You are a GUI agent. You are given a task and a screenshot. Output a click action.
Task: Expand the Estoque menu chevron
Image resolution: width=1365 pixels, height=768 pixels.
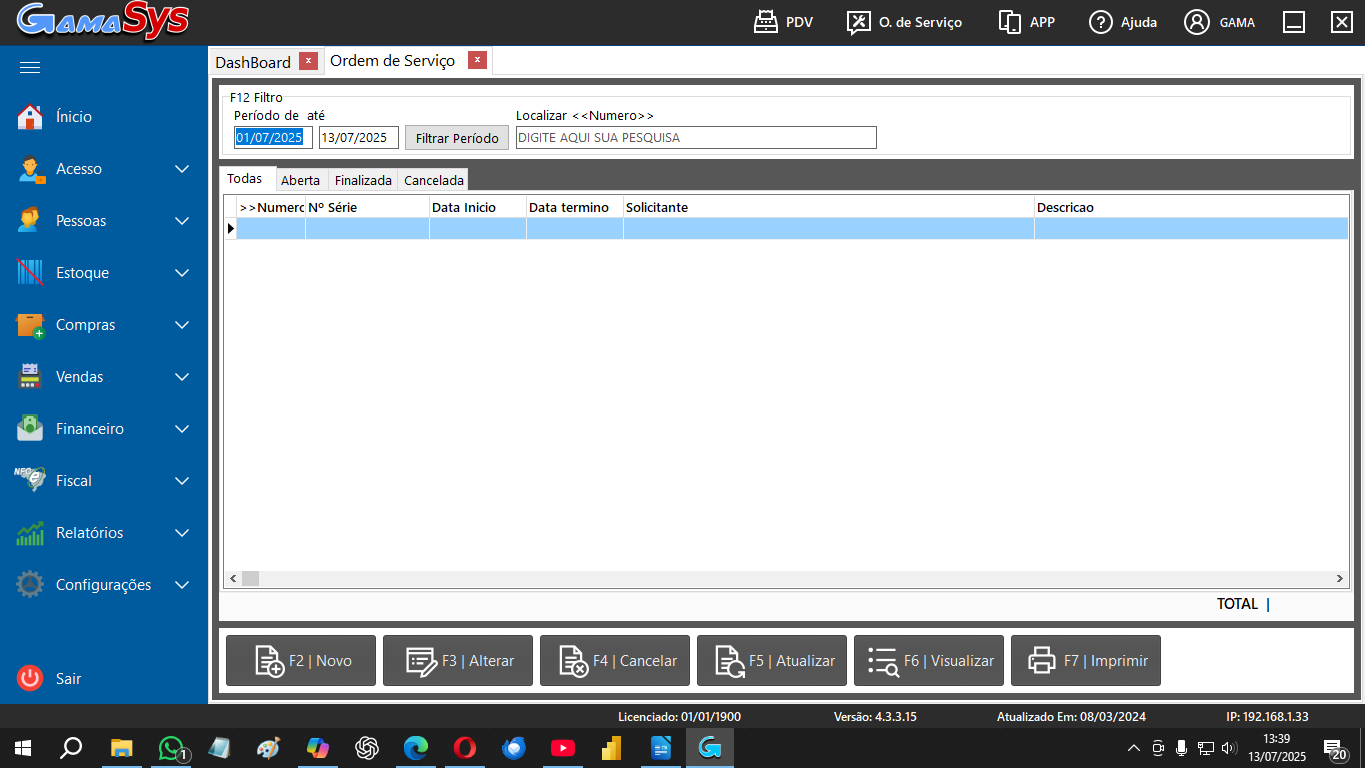tap(182, 273)
